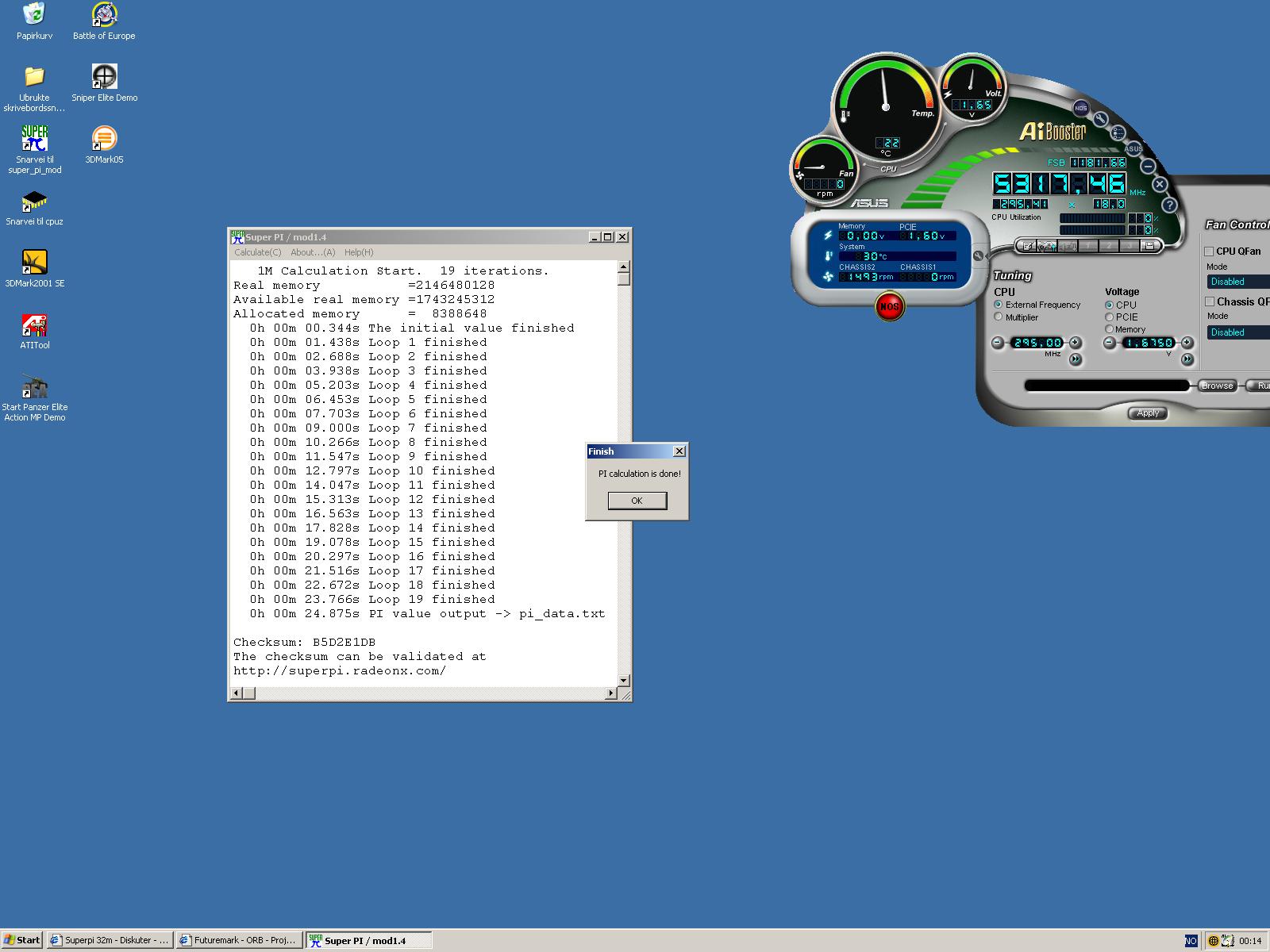Click the Super PI vertical scrollbar down arrow
1270x952 pixels.
pyautogui.click(x=624, y=680)
